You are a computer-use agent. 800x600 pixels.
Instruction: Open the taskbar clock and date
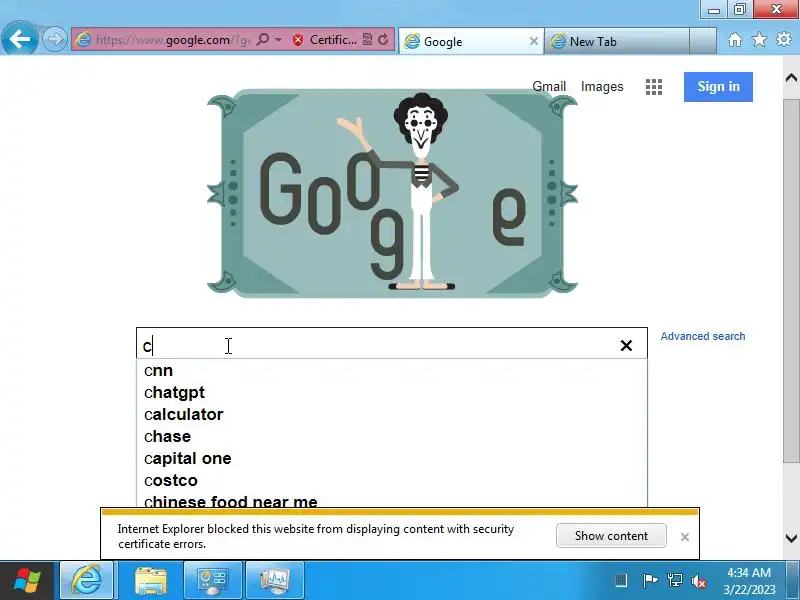click(x=749, y=581)
